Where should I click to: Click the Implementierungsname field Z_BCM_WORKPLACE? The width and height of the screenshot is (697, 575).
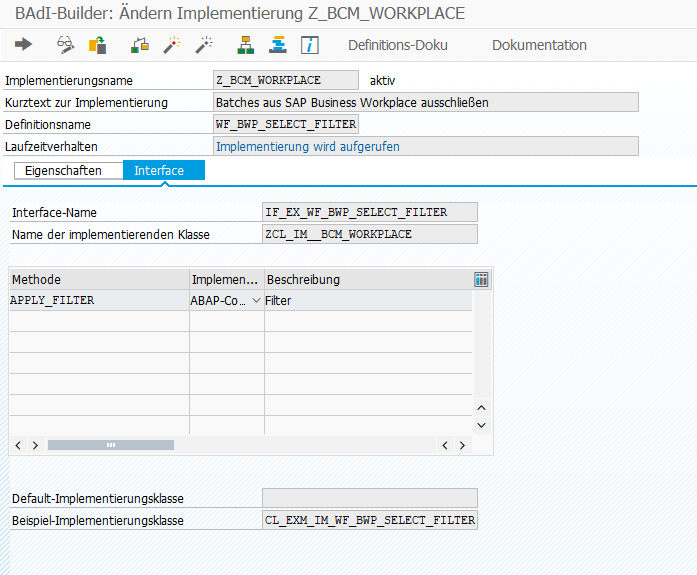pos(286,80)
